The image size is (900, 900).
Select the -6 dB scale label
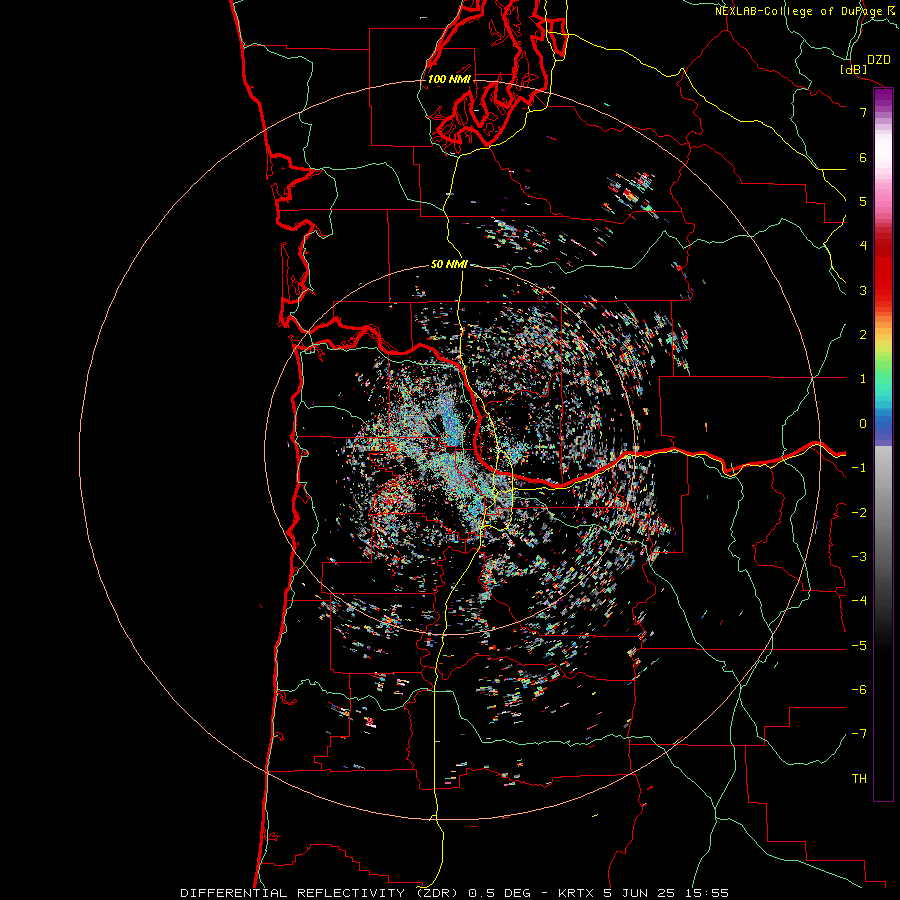pyautogui.click(x=859, y=689)
